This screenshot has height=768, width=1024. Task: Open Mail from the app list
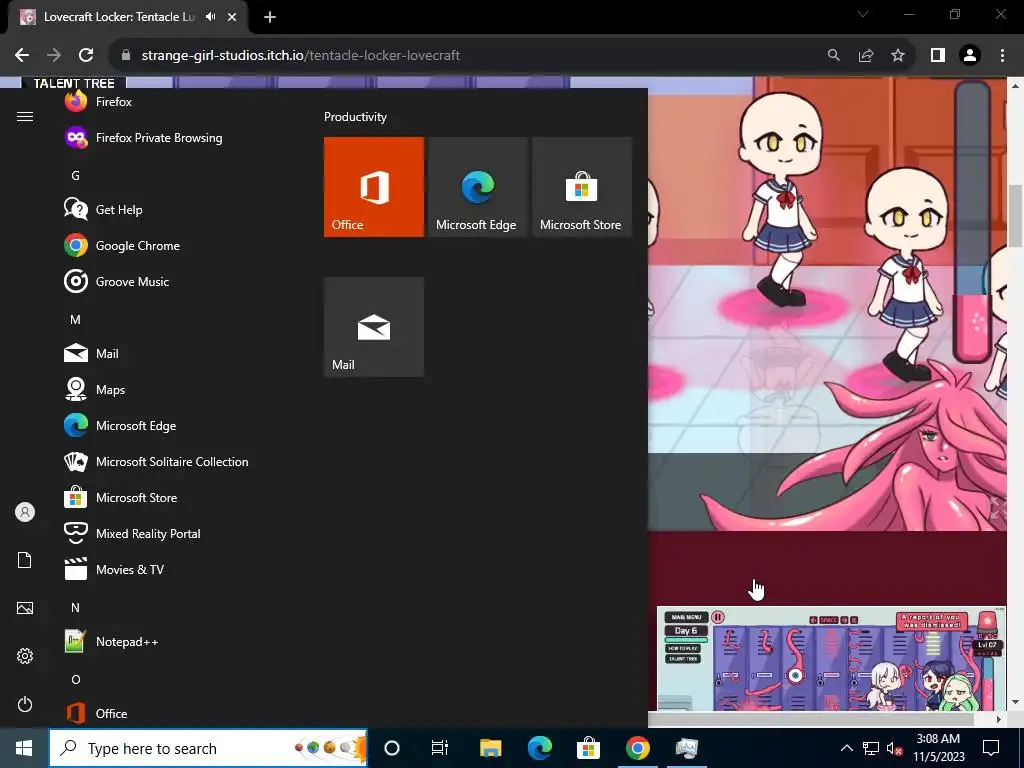(x=91, y=353)
